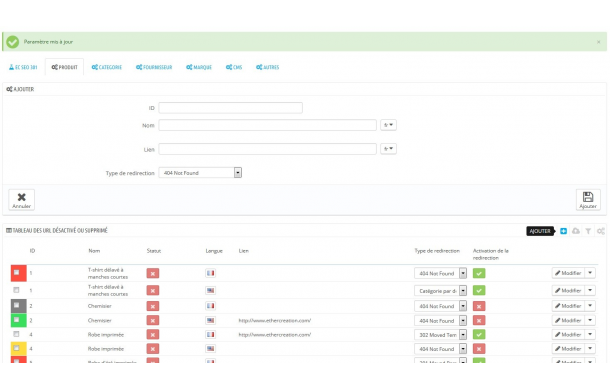Open the 'Type de redirection' form dropdown

(x=200, y=172)
